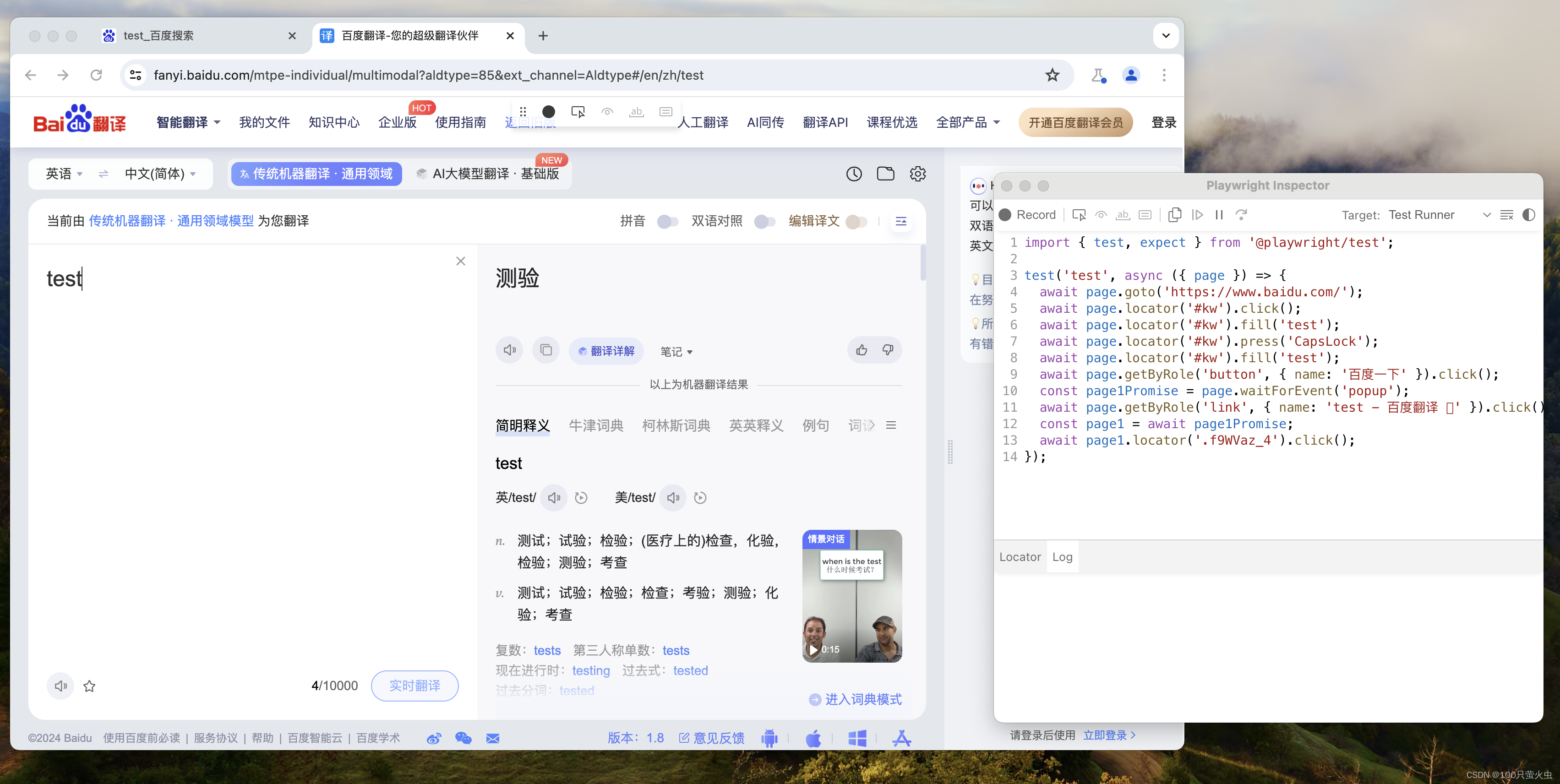Click the record dot in browser overlay toolbar
The image size is (1560, 784).
(548, 111)
